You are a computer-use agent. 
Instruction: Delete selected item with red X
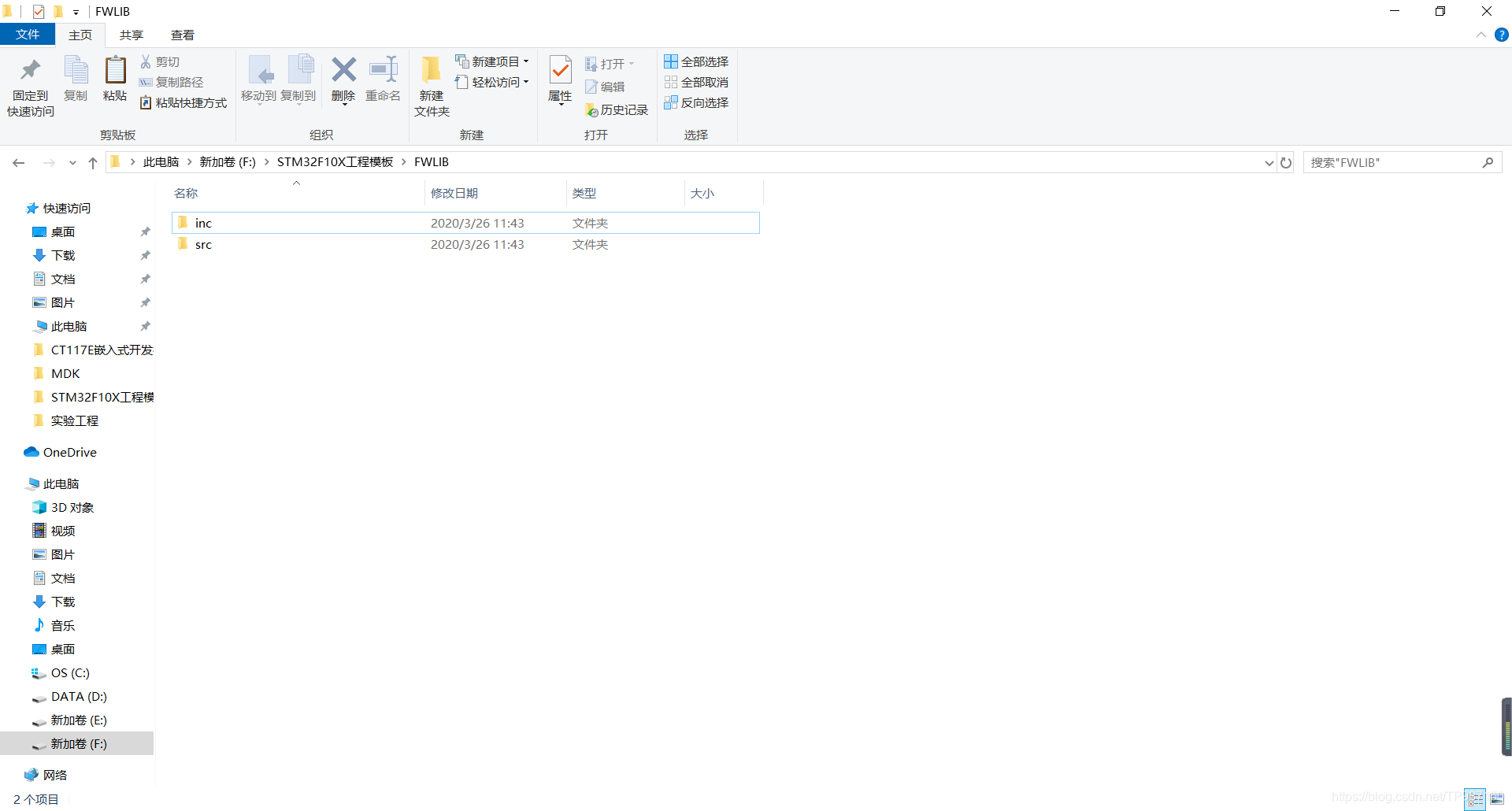pos(343,80)
